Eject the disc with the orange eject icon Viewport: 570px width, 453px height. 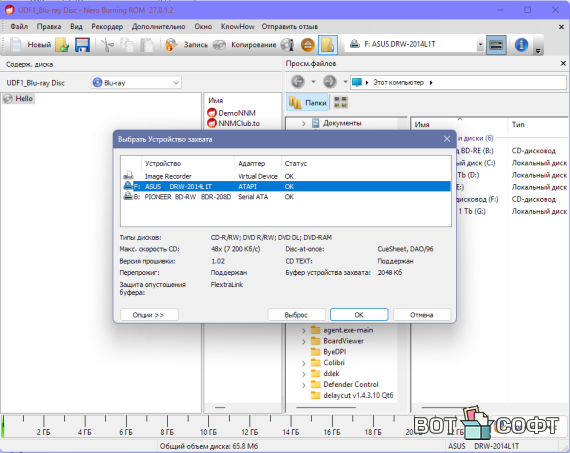308,45
